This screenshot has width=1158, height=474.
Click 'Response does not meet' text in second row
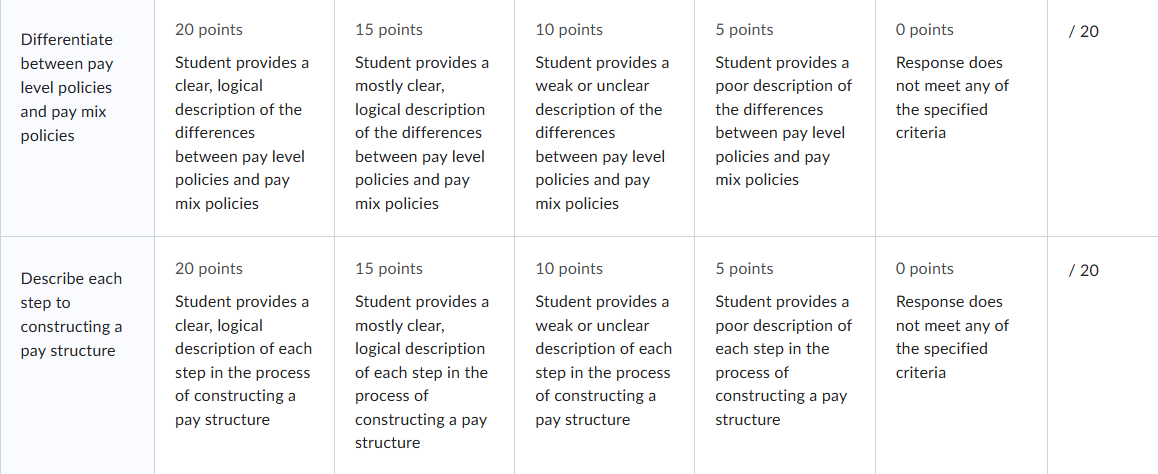[952, 314]
